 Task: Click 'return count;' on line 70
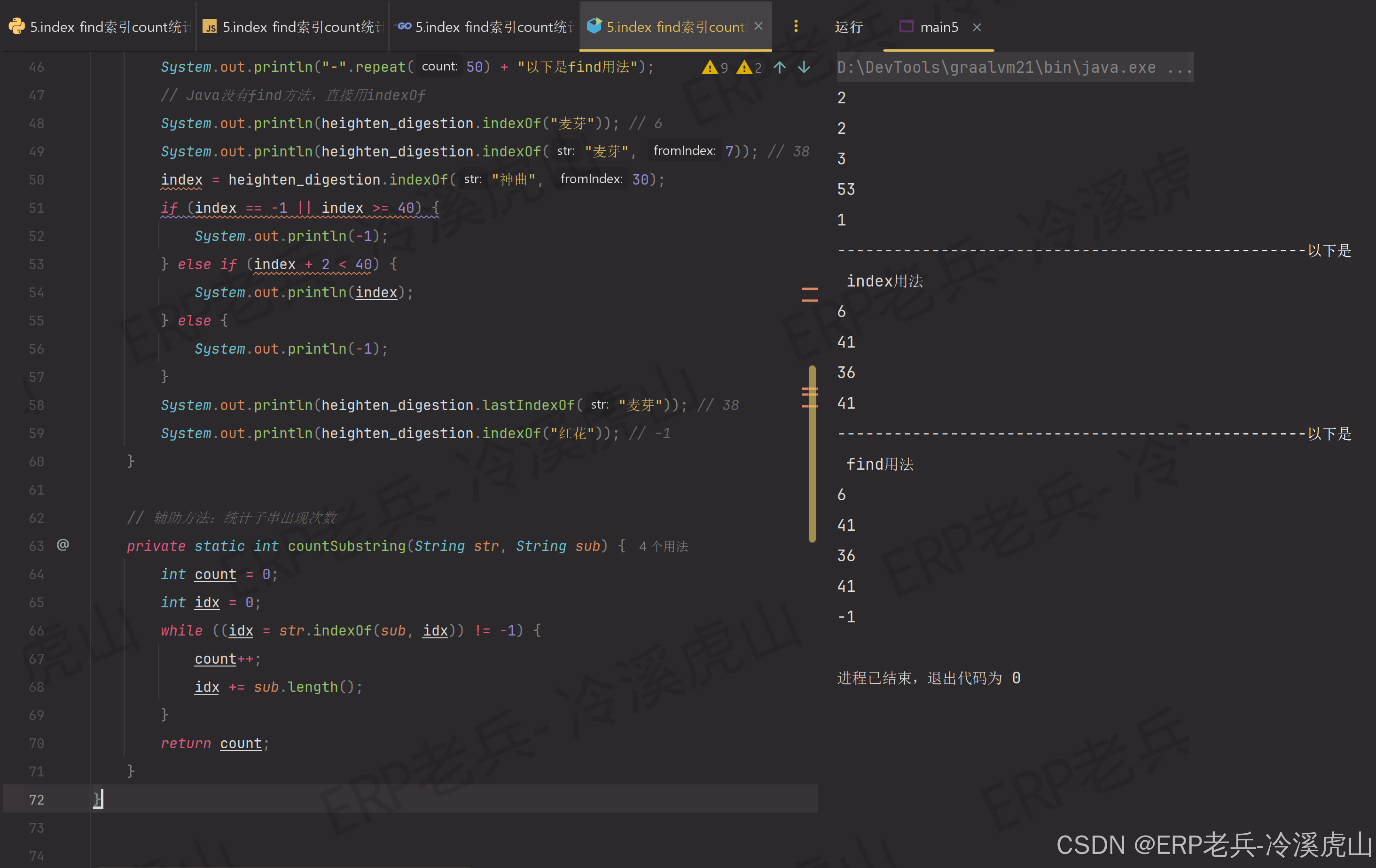(x=215, y=744)
